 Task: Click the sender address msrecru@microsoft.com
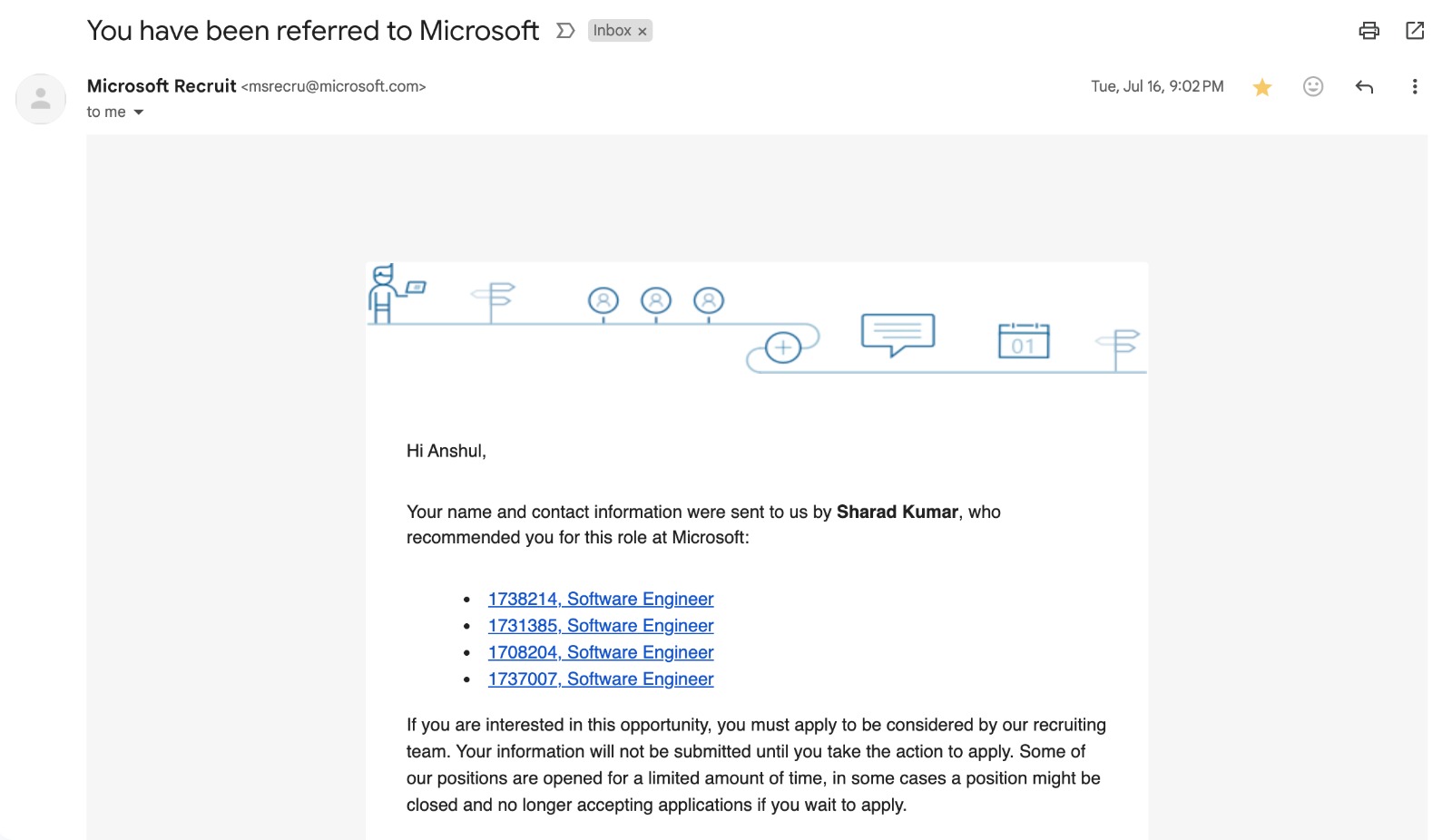(333, 86)
